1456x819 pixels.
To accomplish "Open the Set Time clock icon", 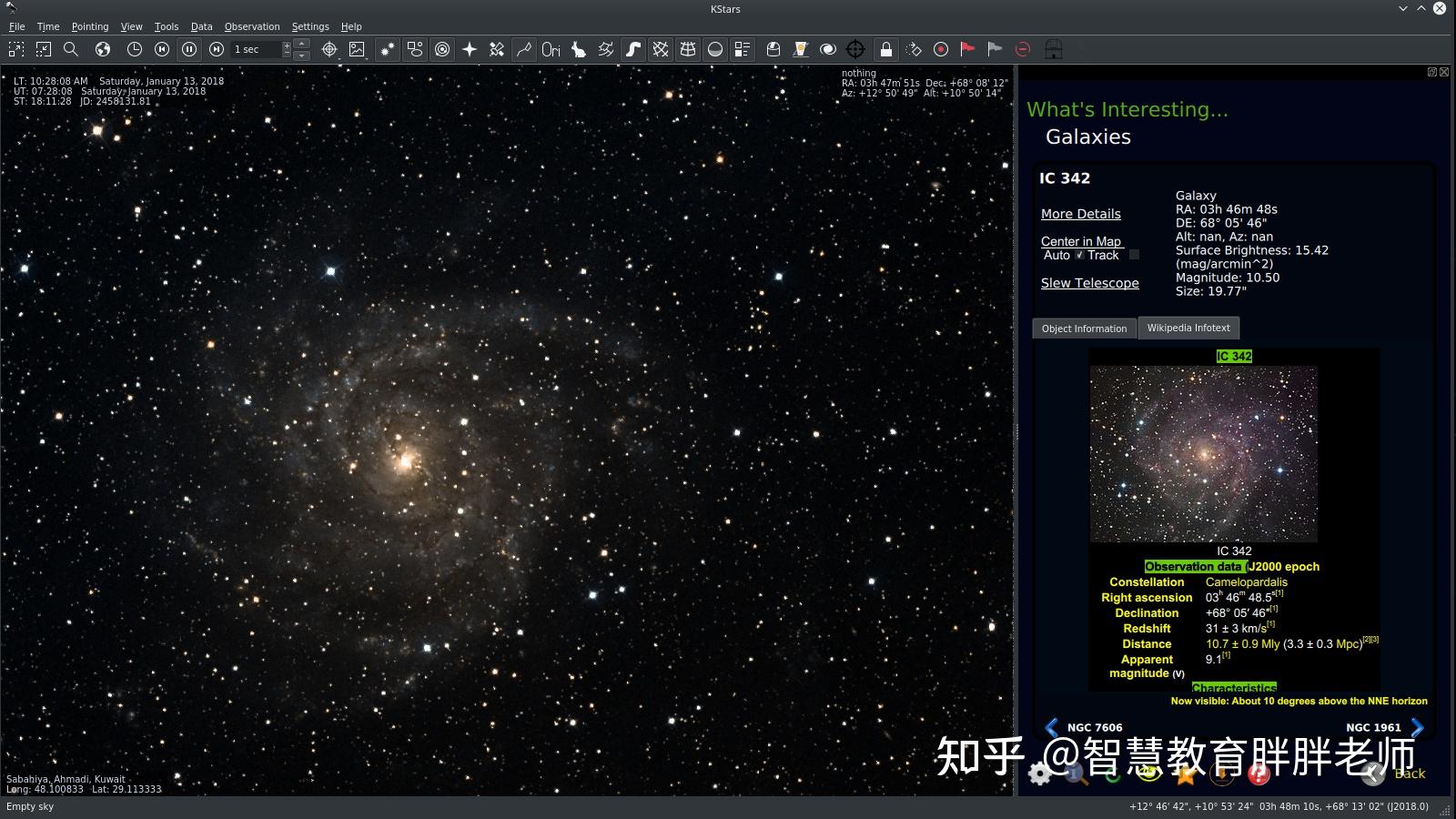I will coord(134,49).
